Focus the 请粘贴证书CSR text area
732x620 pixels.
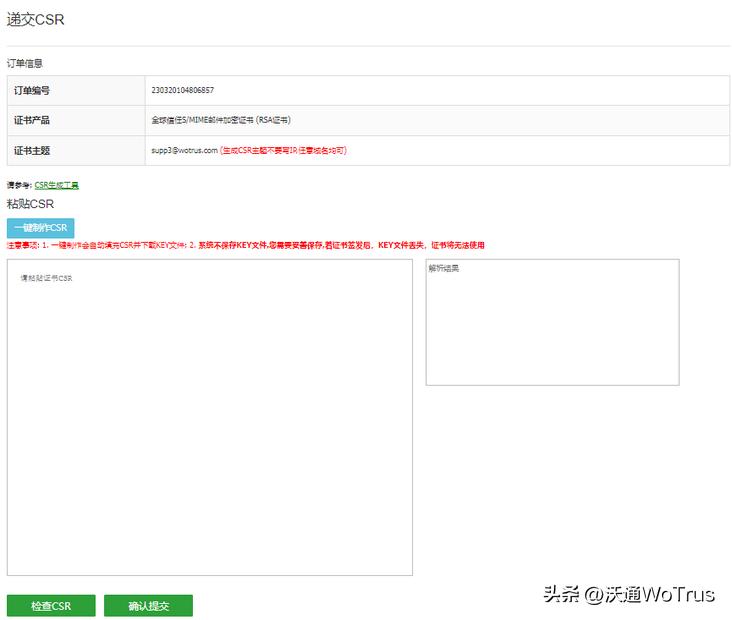[x=210, y=417]
